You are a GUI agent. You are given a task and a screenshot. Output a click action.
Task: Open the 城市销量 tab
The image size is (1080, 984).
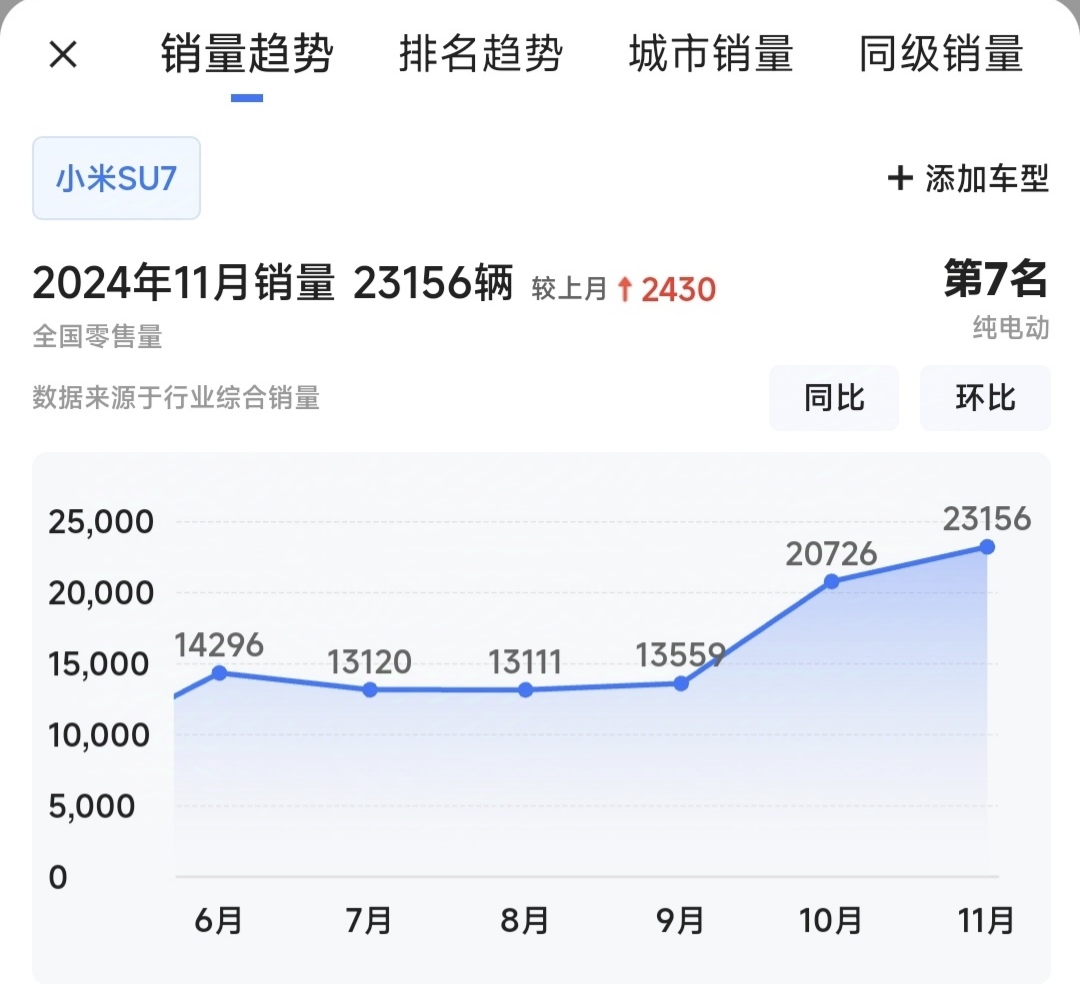(x=711, y=54)
